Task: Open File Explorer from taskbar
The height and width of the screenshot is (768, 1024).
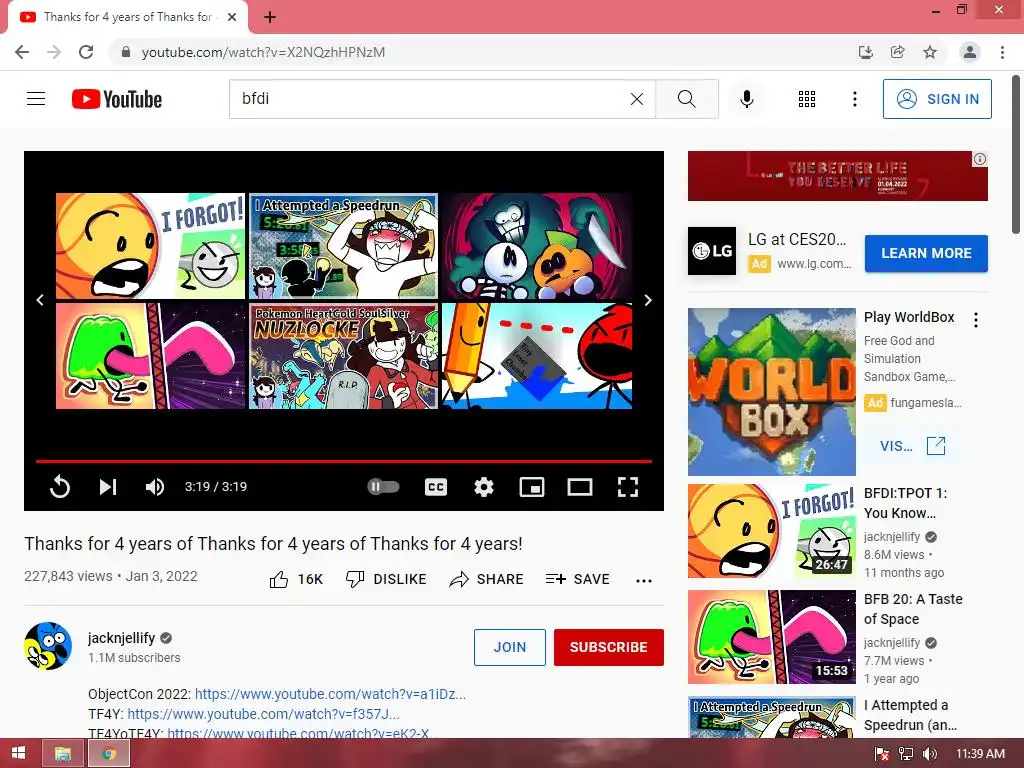Action: click(63, 754)
